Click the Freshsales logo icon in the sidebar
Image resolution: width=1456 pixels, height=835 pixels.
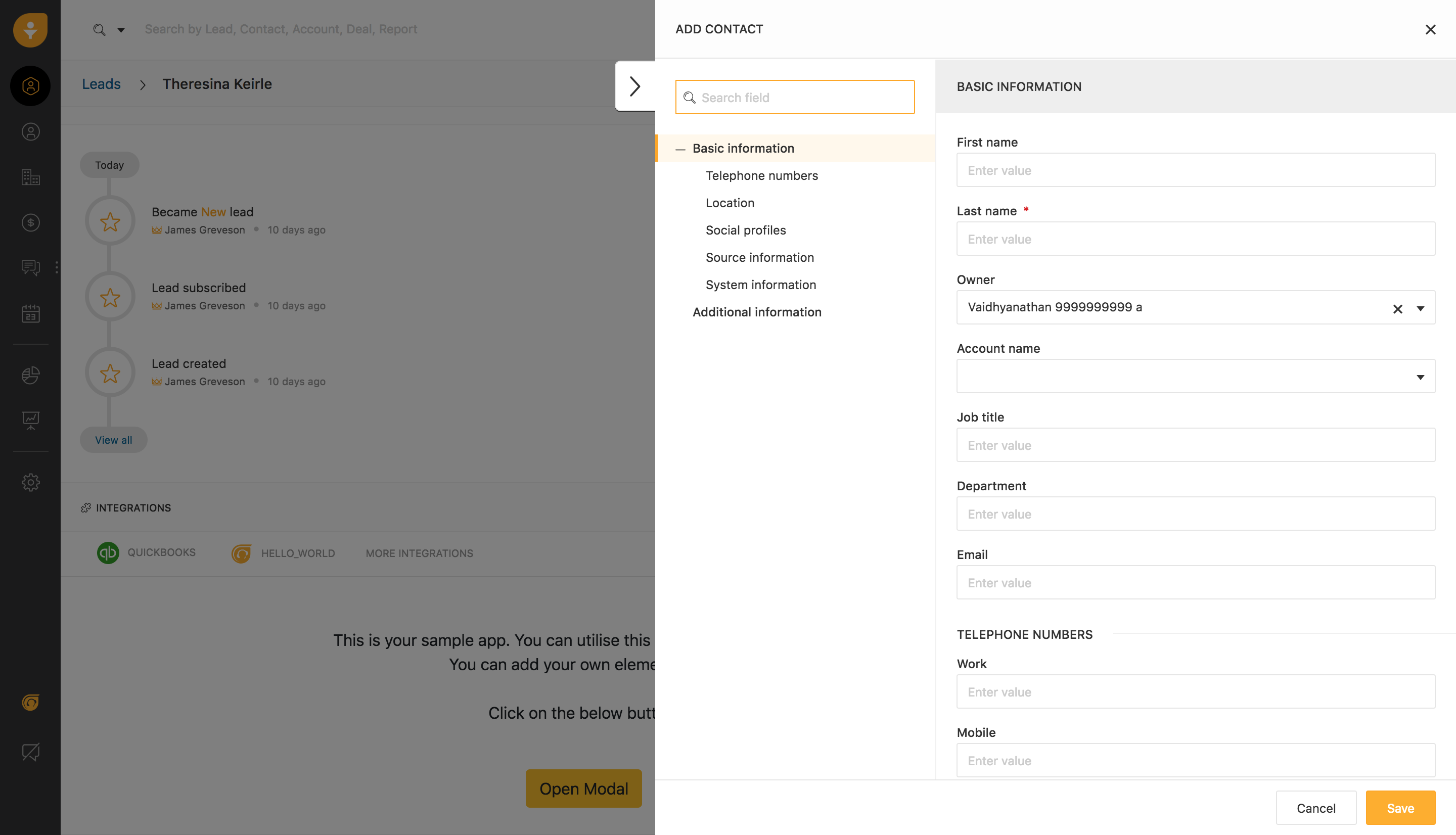(30, 30)
